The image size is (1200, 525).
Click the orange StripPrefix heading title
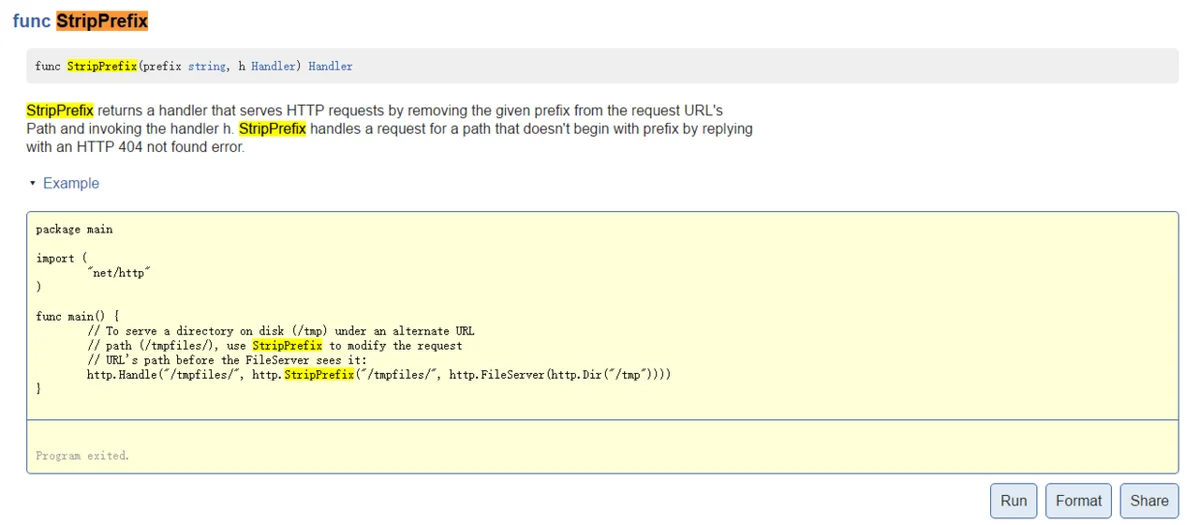pyautogui.click(x=102, y=21)
